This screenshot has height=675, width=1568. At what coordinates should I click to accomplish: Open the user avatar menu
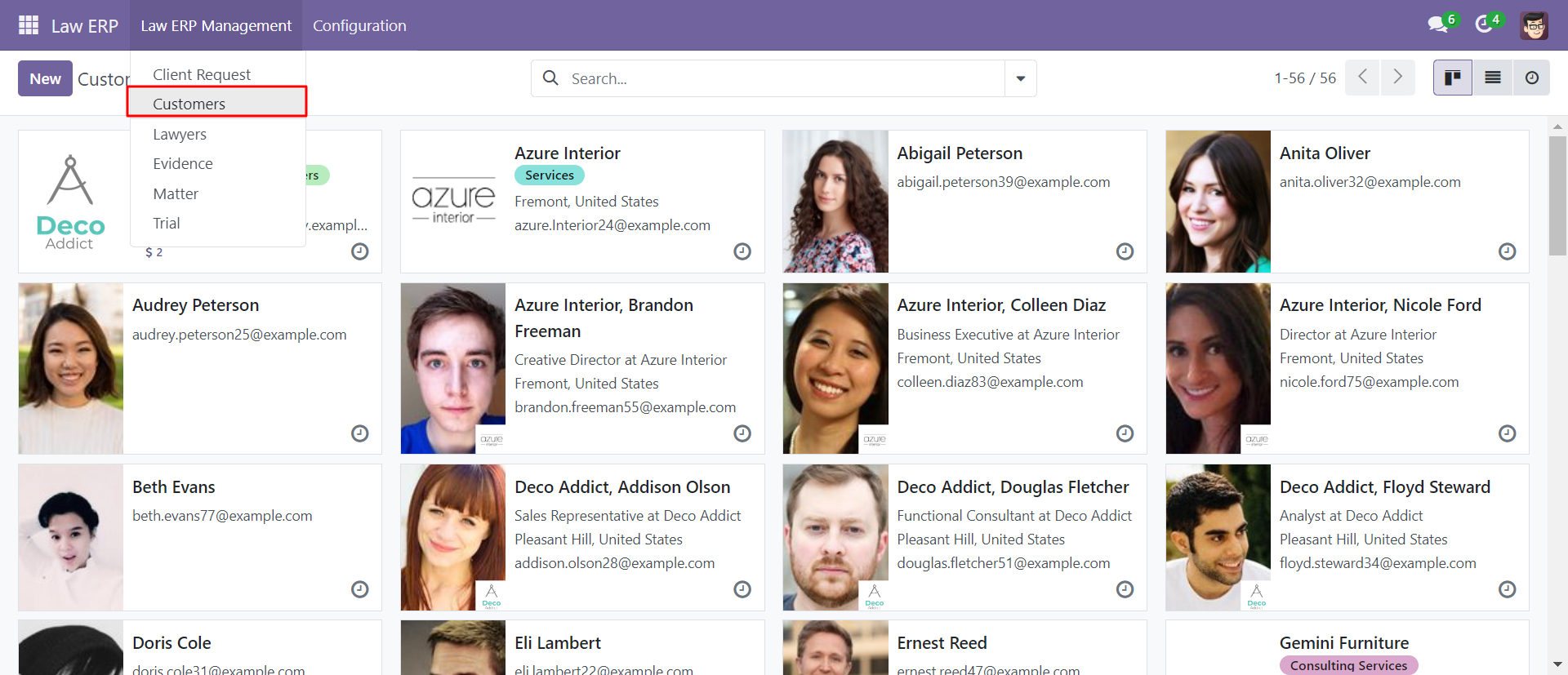tap(1535, 25)
